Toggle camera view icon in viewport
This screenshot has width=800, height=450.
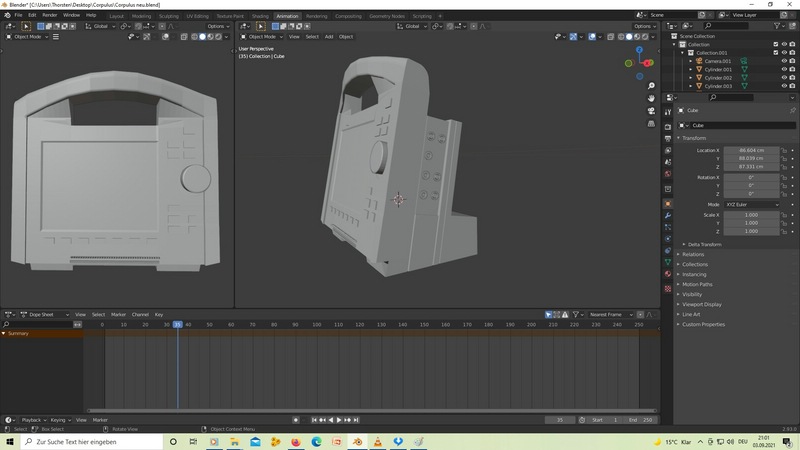point(651,111)
